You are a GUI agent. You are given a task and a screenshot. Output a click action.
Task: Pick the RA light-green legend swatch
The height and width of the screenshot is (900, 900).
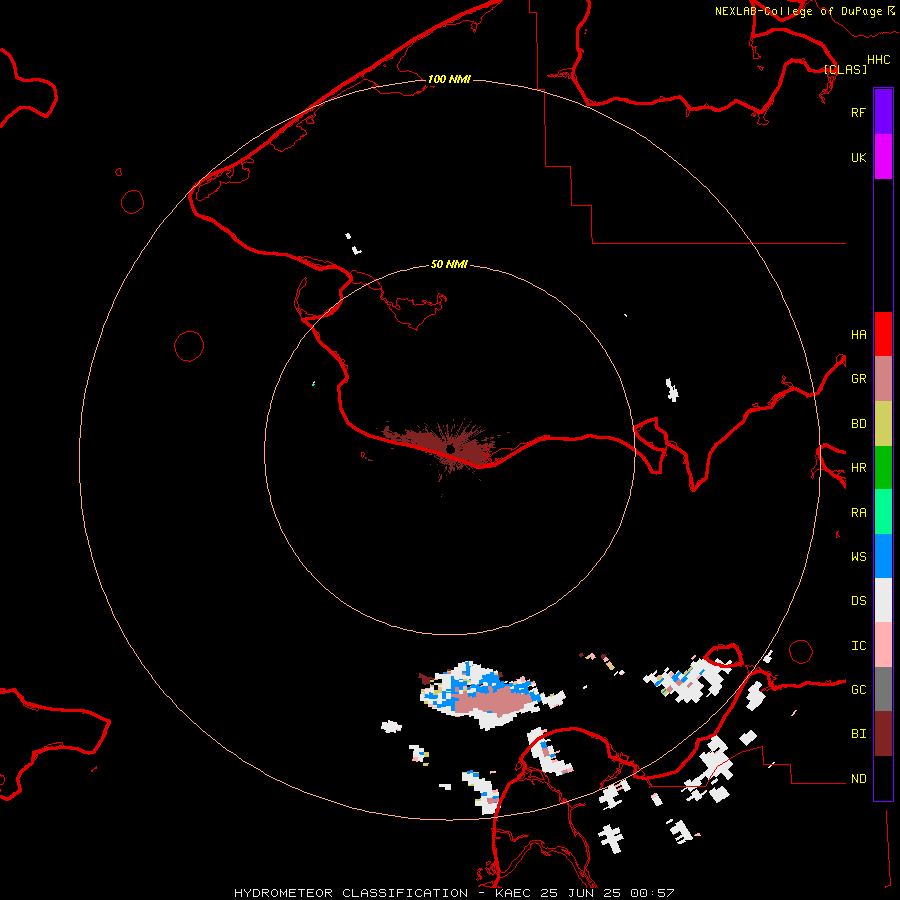coord(883,512)
